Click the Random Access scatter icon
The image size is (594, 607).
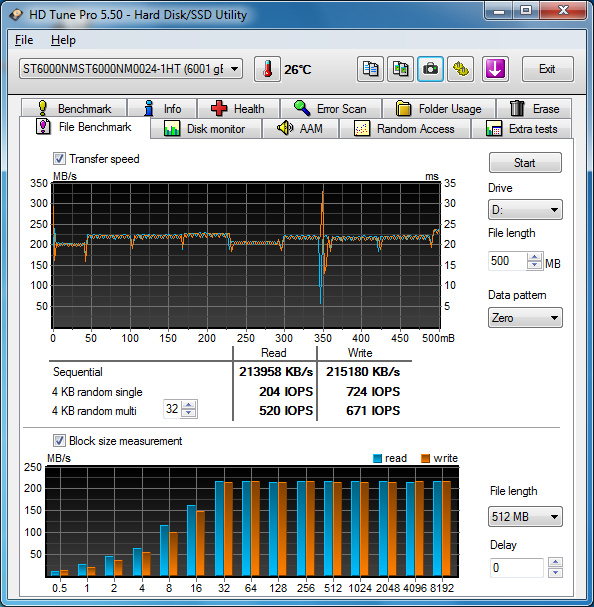pyautogui.click(x=362, y=129)
